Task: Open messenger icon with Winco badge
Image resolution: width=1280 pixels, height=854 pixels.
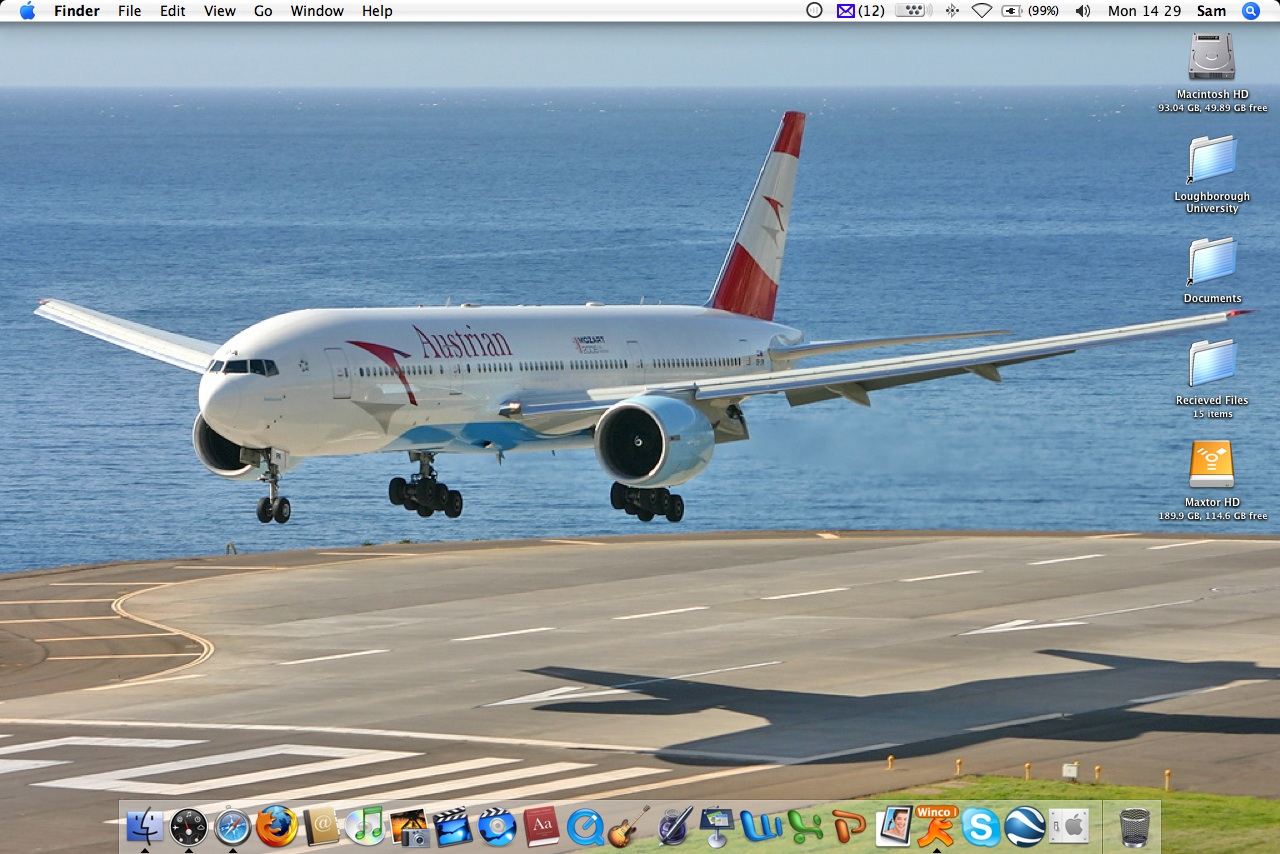Action: (x=937, y=827)
